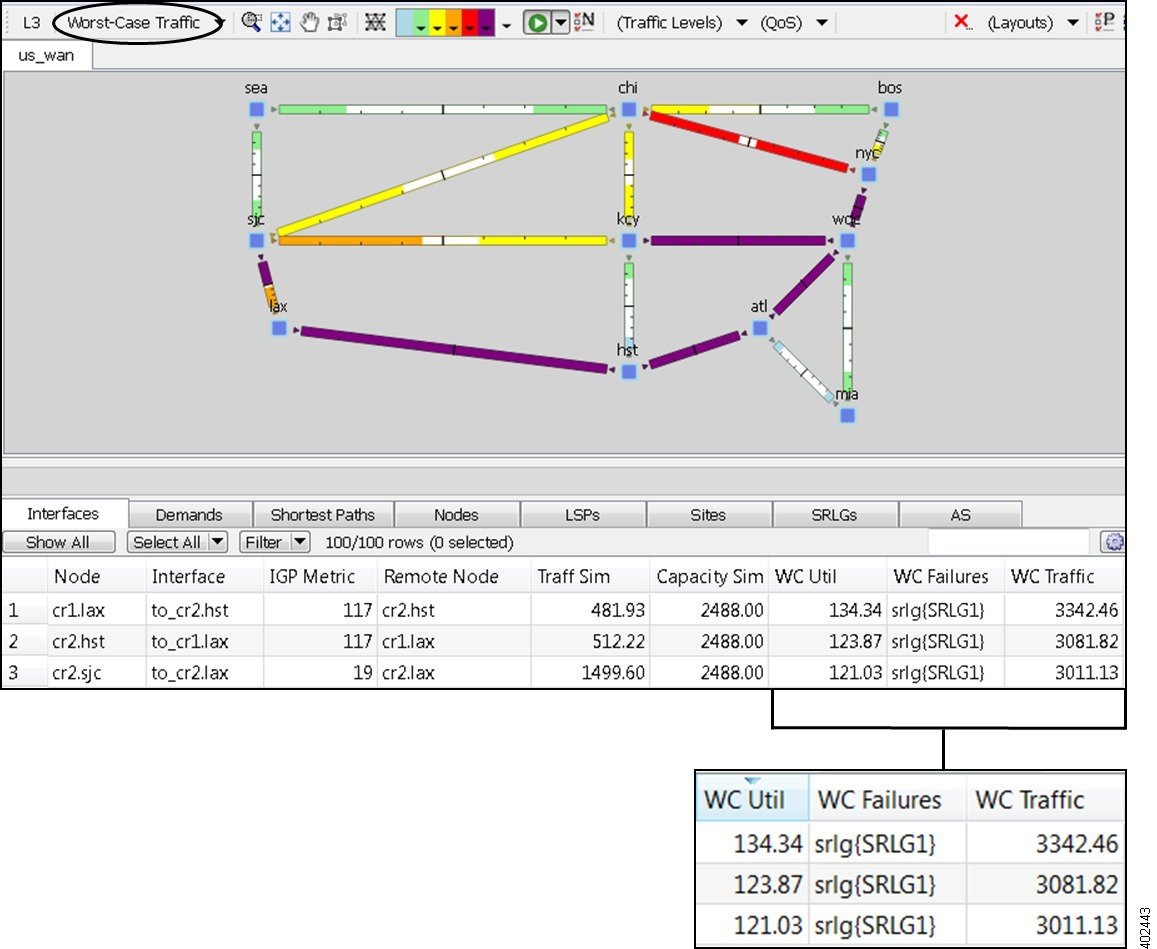The height and width of the screenshot is (949, 1157).
Task: Click the sjc node icon
Action: [257, 241]
